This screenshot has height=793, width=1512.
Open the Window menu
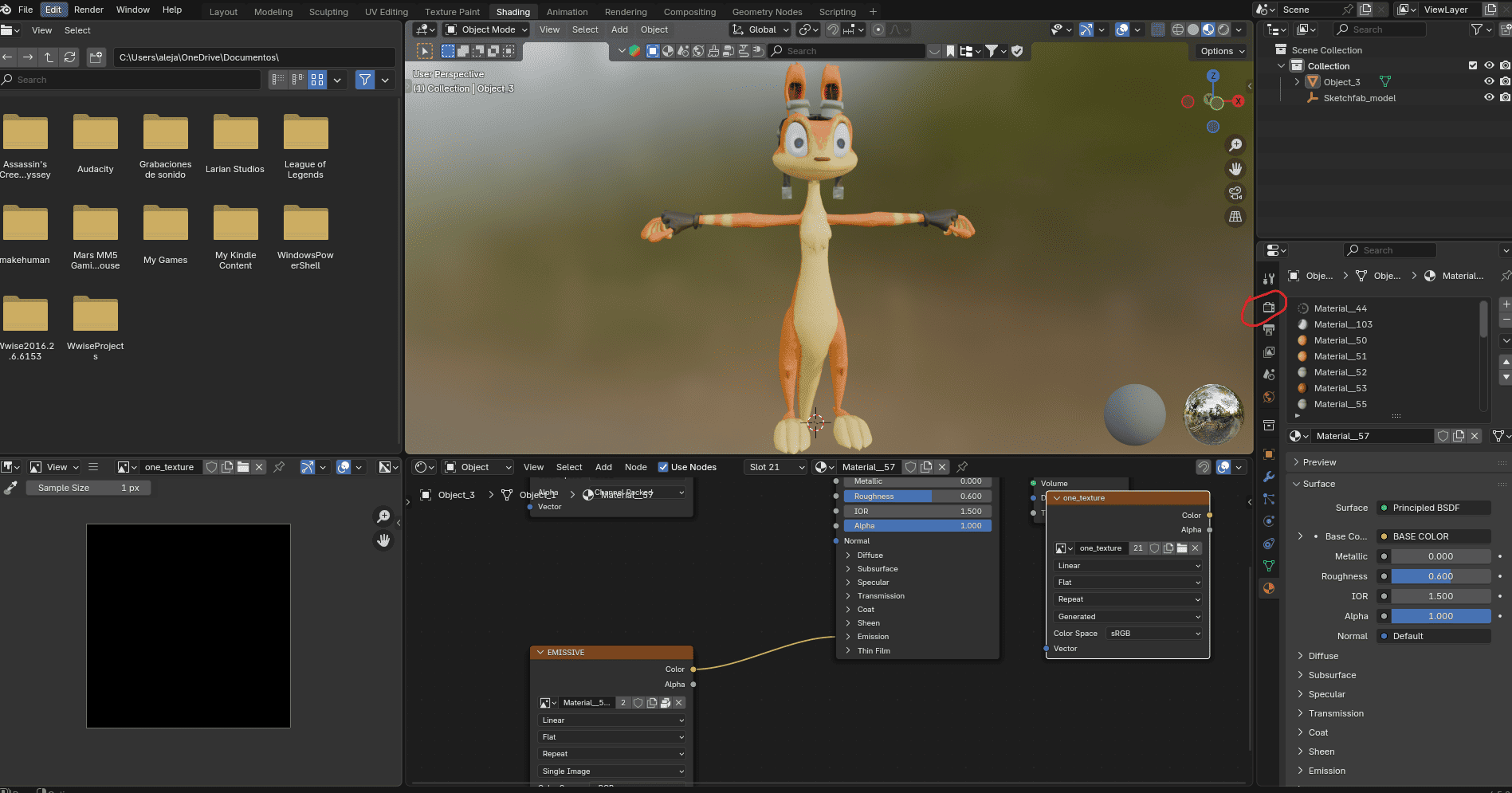click(x=132, y=10)
